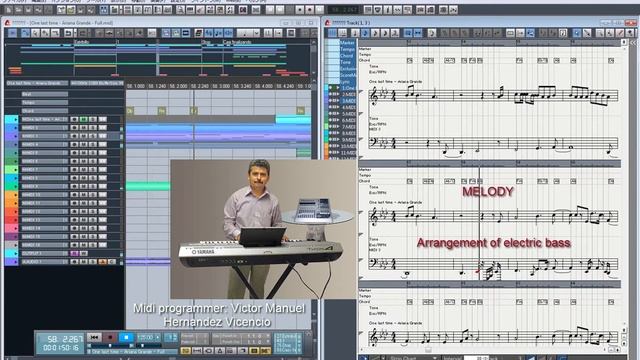Image resolution: width=640 pixels, height=360 pixels.
Task: Click the new file icon in top toolbar
Action: click(x=9, y=10)
